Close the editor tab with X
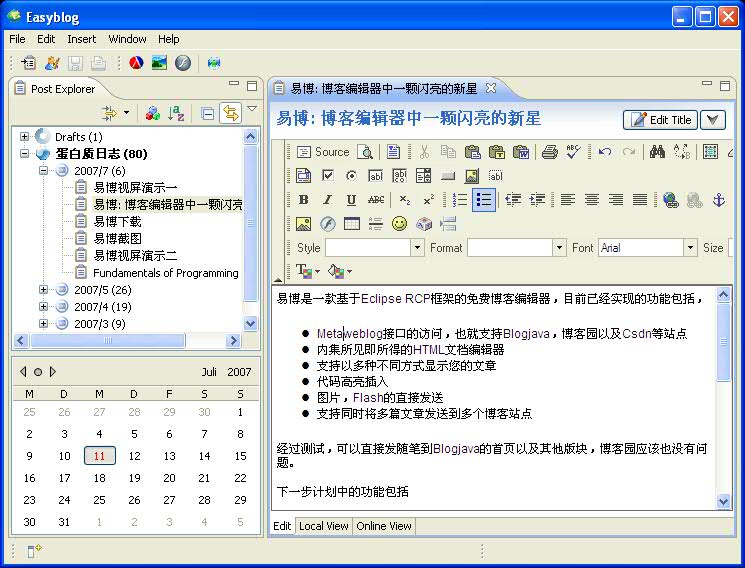 click(x=491, y=88)
